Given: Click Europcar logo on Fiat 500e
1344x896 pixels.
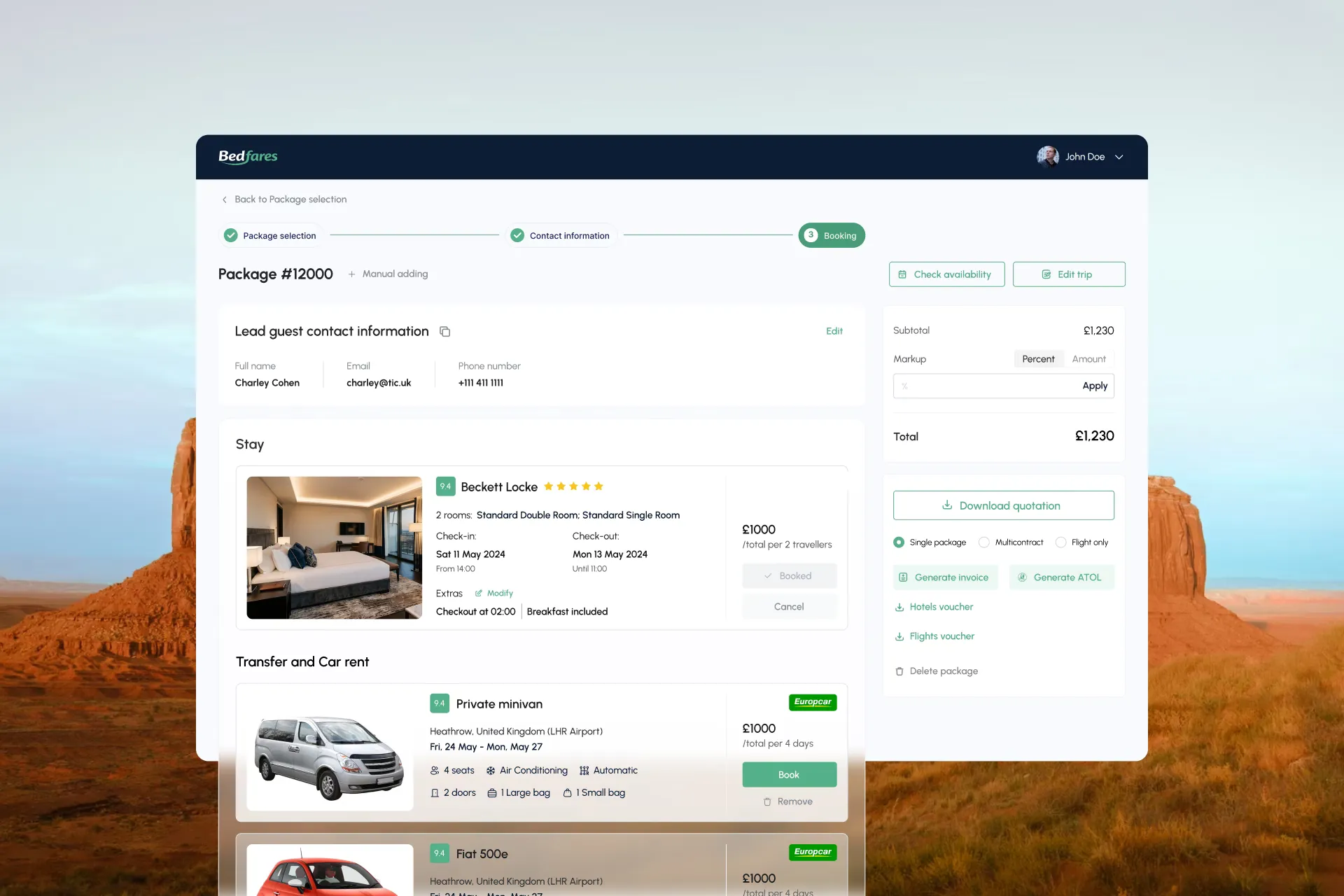Looking at the screenshot, I should 813,852.
